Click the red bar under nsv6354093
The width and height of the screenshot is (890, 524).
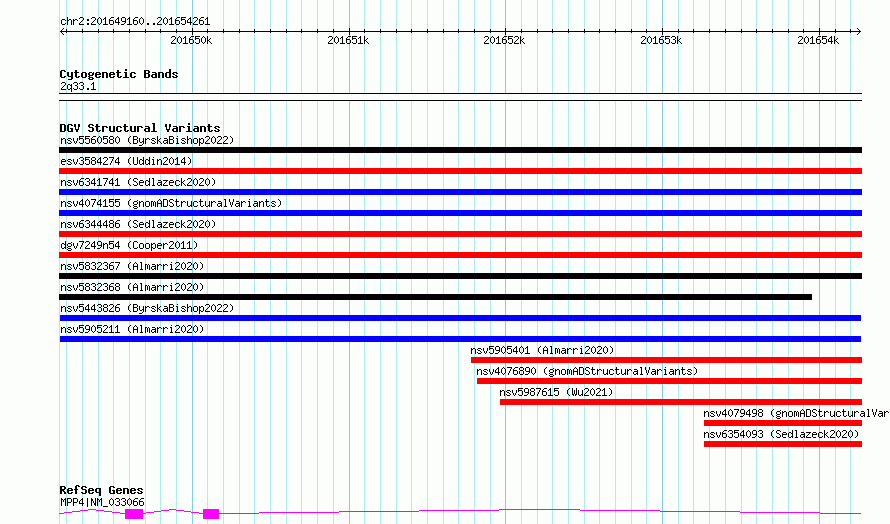click(783, 444)
